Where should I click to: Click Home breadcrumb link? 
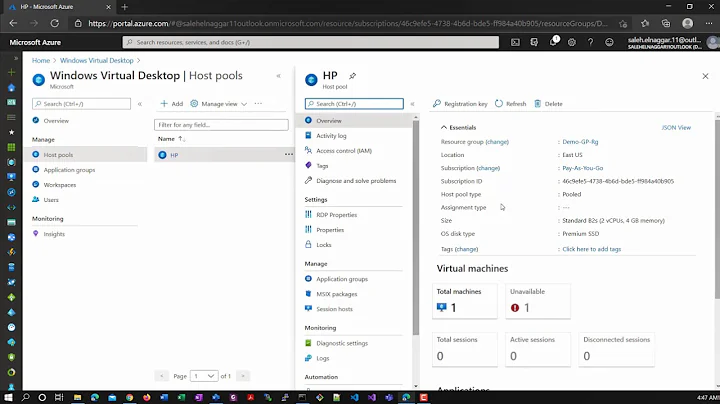[41, 61]
